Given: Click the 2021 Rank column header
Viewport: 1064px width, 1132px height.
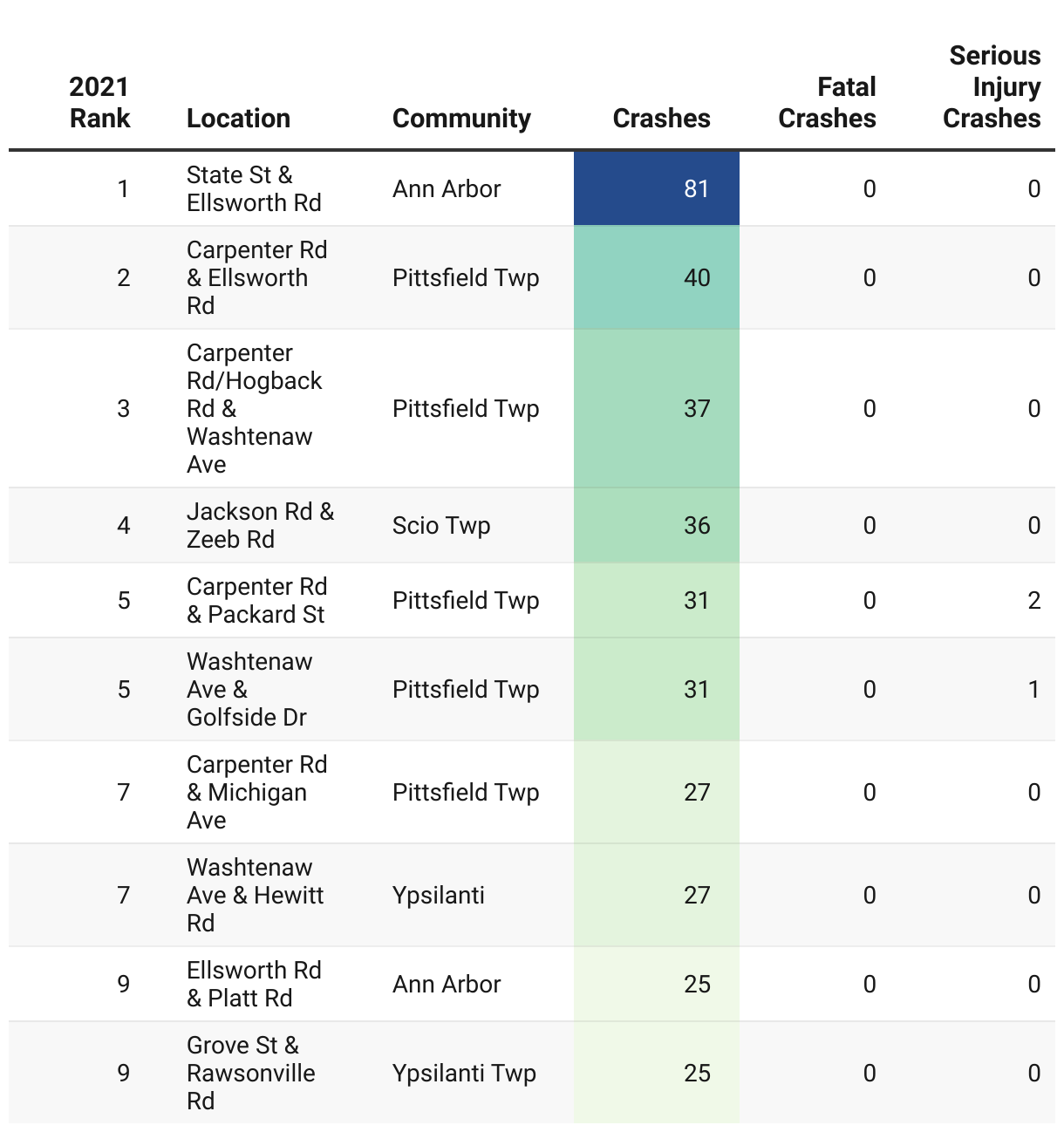Looking at the screenshot, I should click(99, 102).
